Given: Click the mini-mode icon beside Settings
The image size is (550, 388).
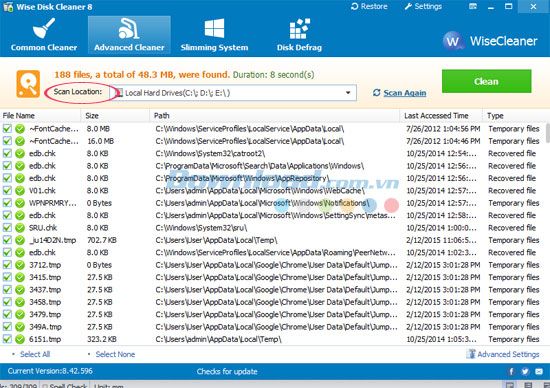Looking at the screenshot, I should click(x=473, y=6).
